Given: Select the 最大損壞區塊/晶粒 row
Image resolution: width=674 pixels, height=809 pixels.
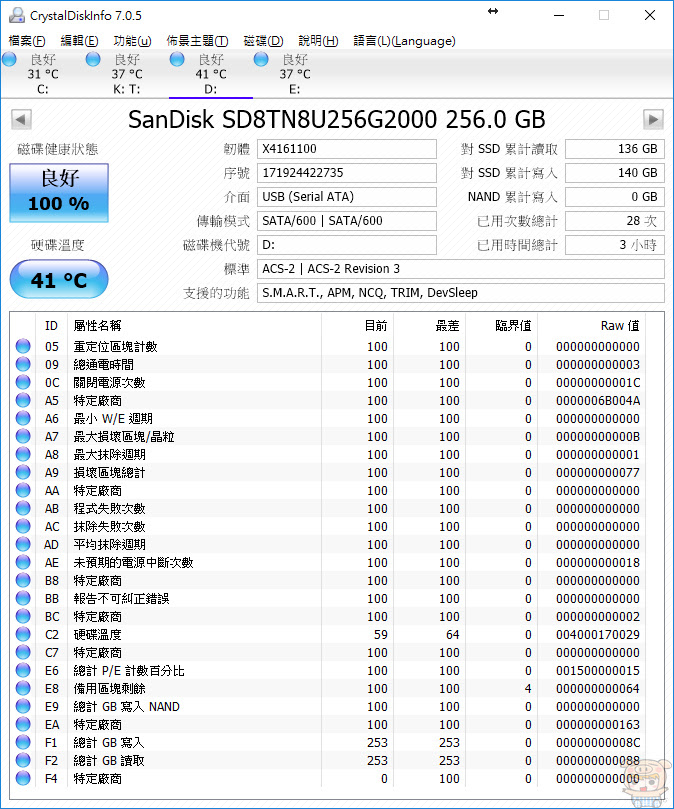Looking at the screenshot, I should click(329, 436).
